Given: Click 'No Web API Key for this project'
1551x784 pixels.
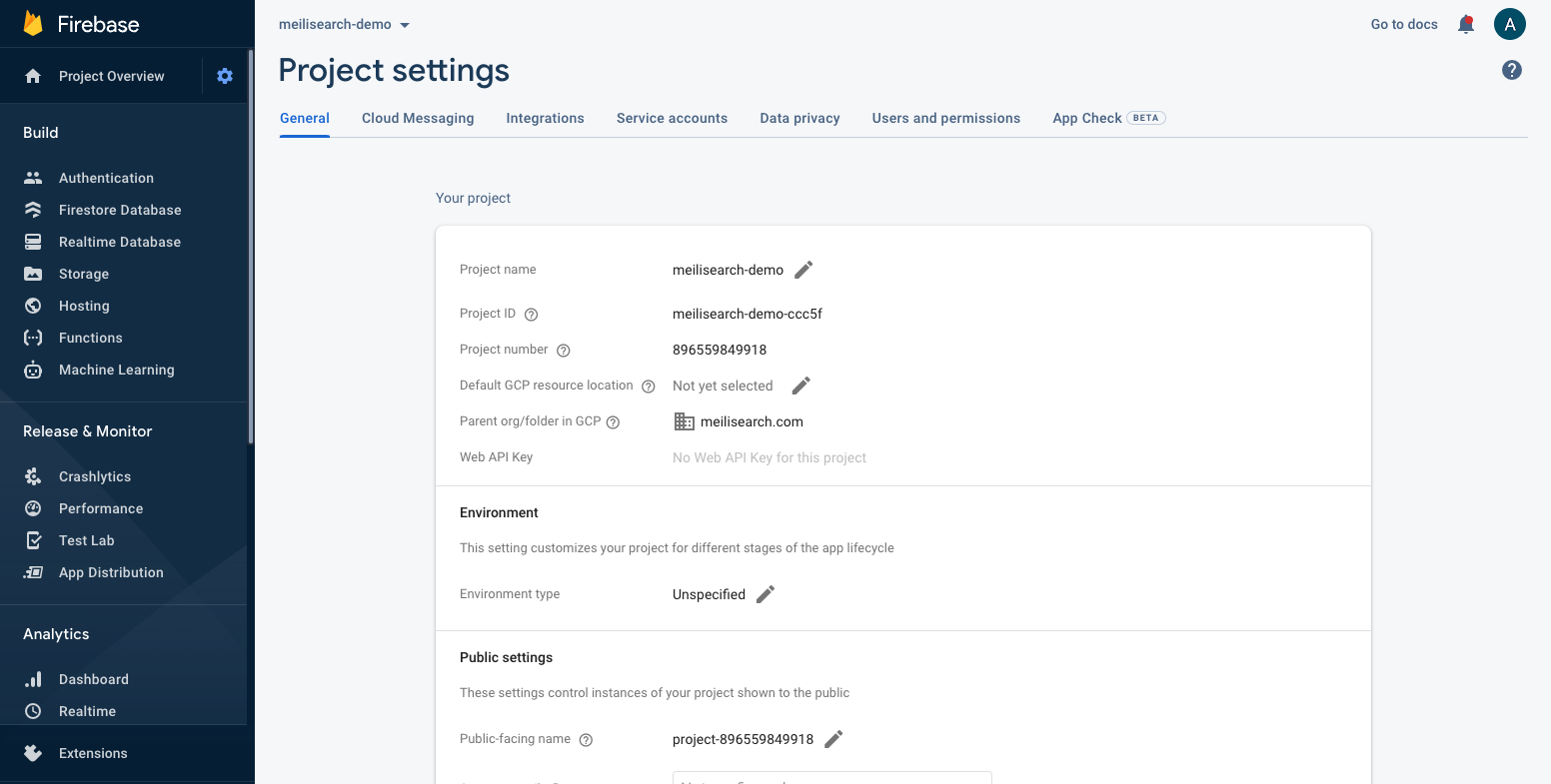Looking at the screenshot, I should 770,457.
